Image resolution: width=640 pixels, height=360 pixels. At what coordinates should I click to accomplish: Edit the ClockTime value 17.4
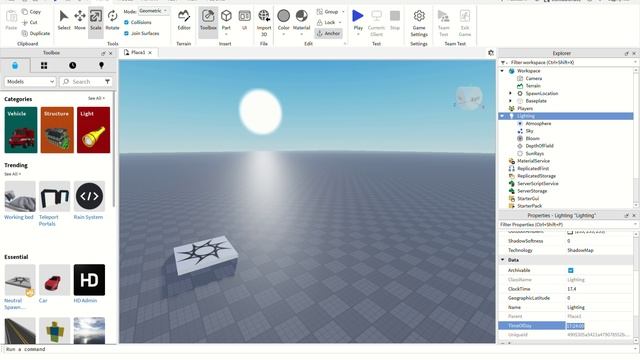[599, 289]
